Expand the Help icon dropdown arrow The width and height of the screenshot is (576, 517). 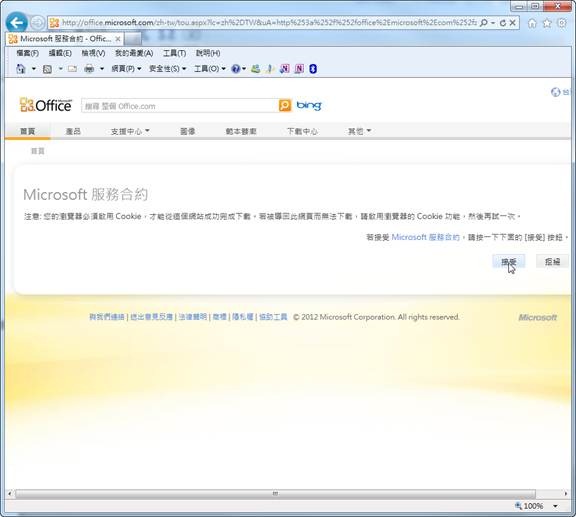pos(244,69)
